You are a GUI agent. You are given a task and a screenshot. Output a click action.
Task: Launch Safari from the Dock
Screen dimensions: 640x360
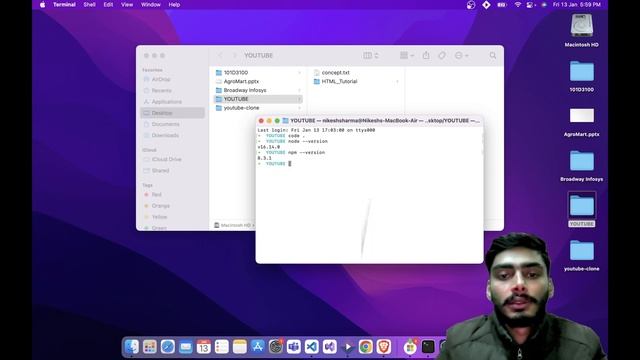point(167,347)
